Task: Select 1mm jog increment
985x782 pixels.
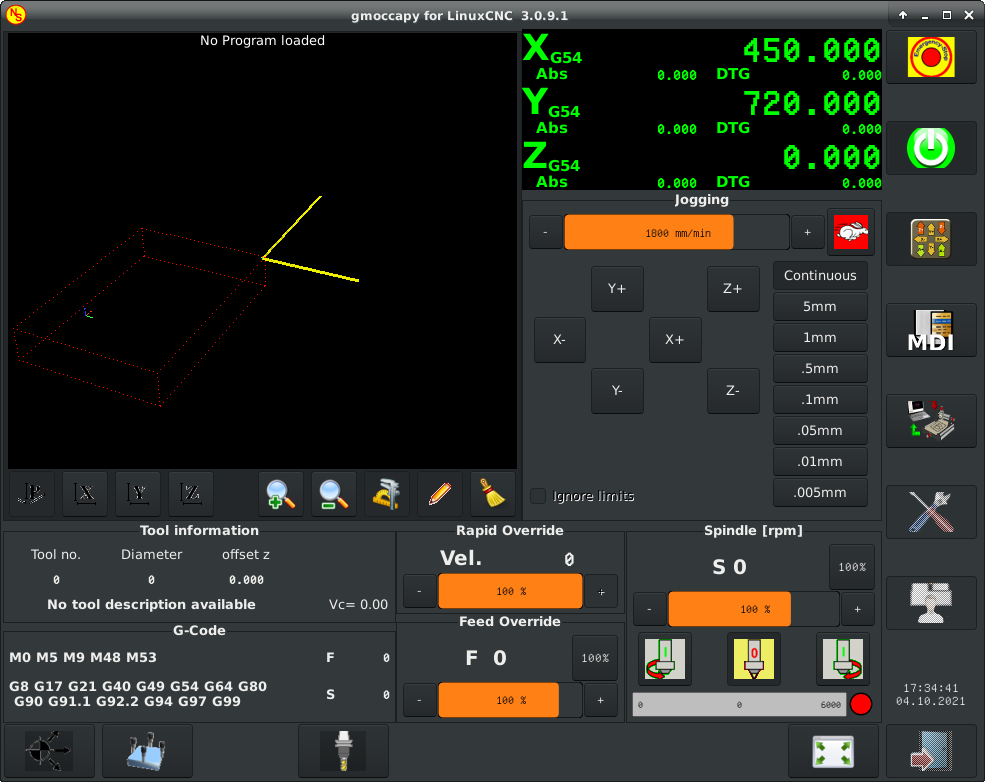Action: click(820, 338)
